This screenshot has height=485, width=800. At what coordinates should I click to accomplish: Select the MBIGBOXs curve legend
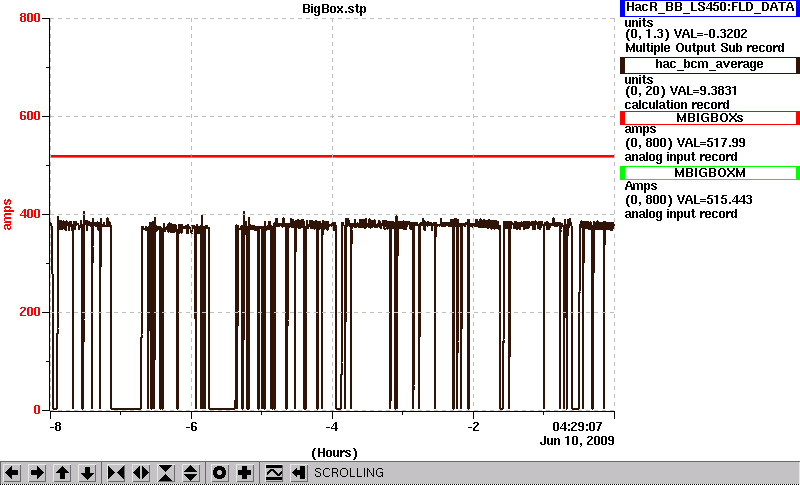pos(710,118)
